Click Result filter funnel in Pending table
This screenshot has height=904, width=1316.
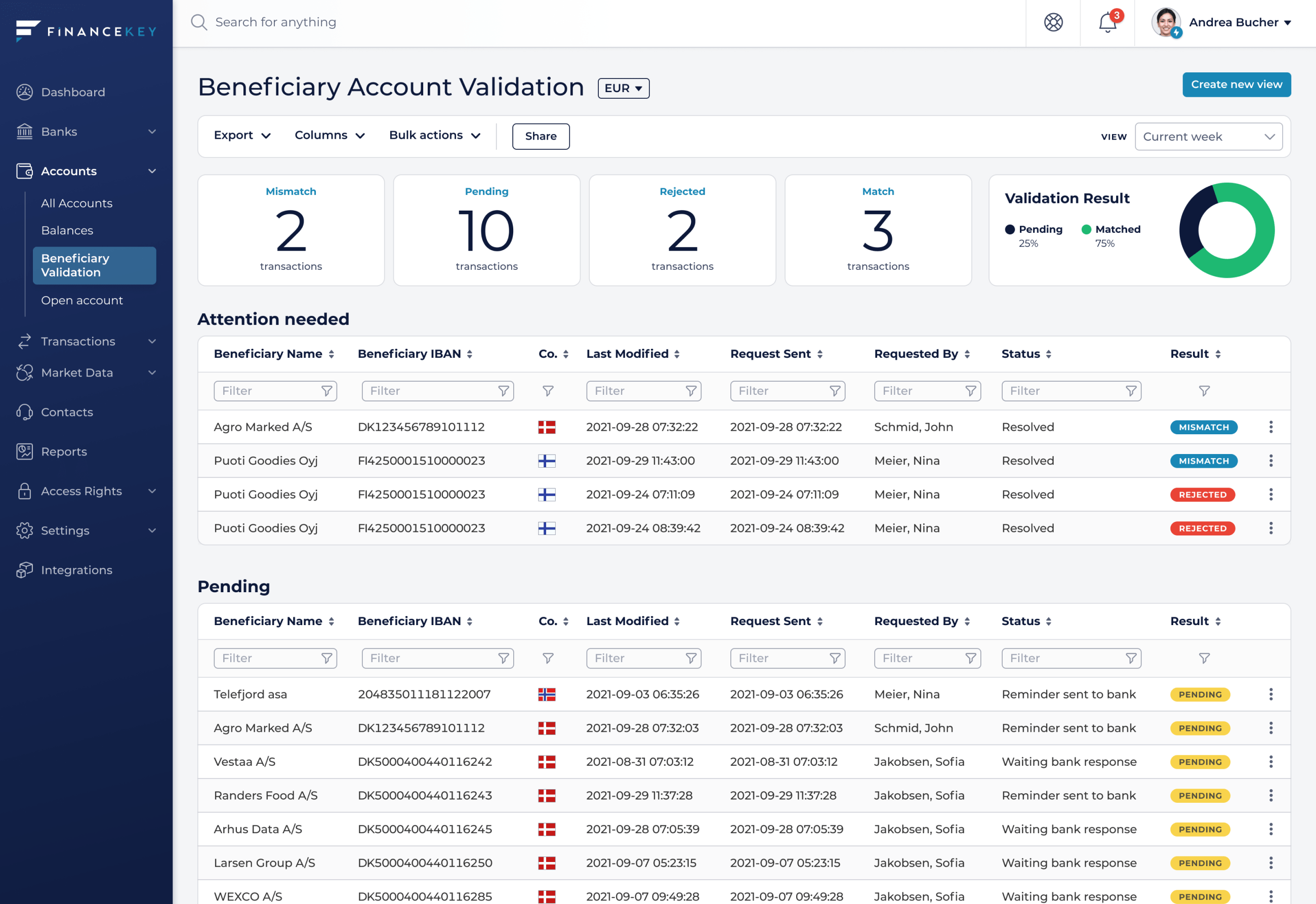pos(1204,658)
